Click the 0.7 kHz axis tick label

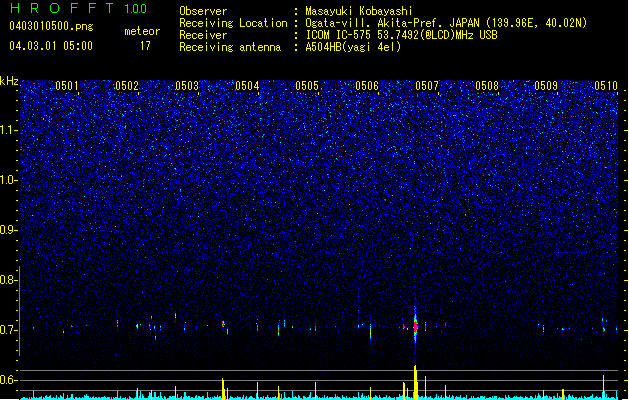point(9,330)
